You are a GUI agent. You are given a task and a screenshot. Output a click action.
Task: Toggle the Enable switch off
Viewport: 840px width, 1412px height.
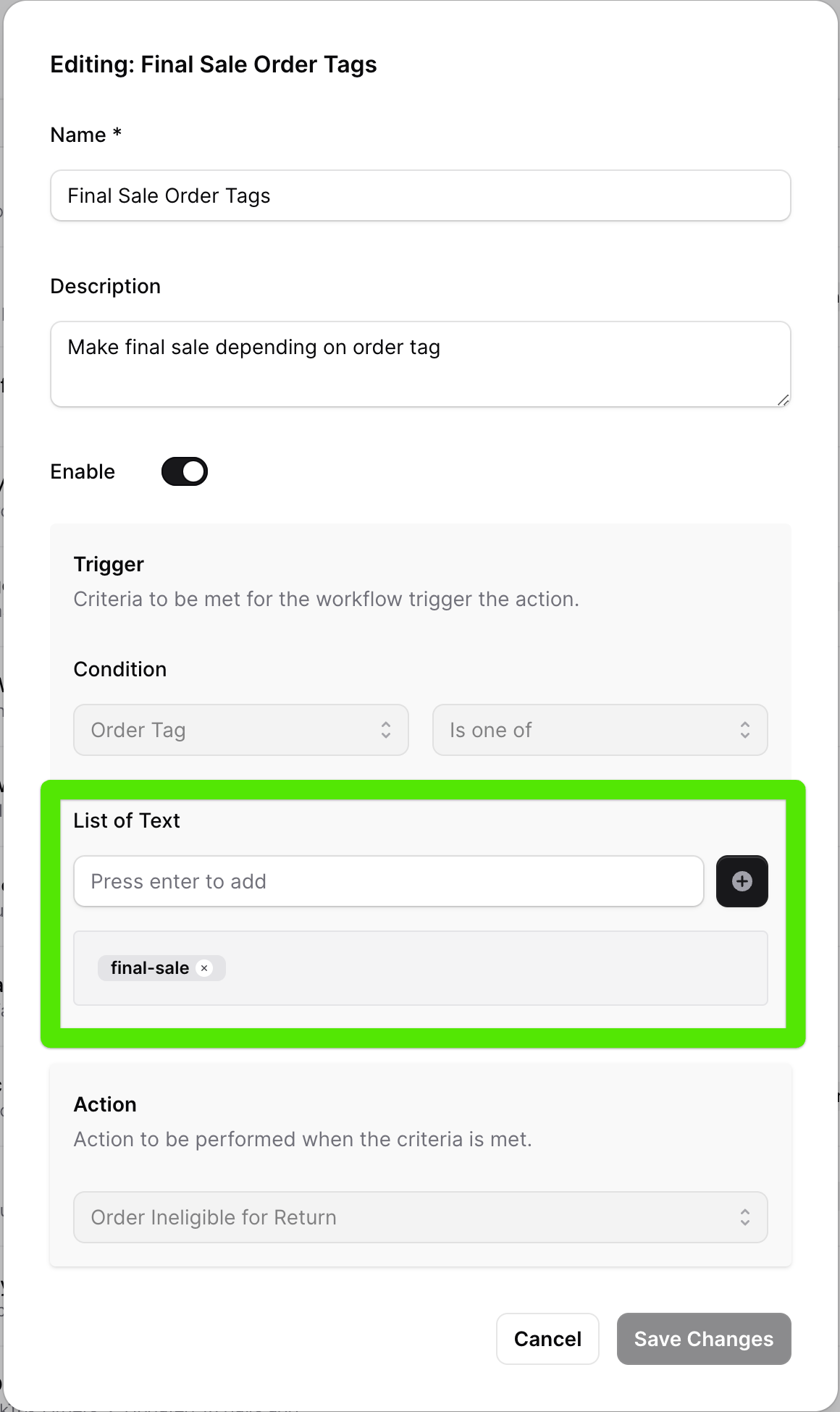pyautogui.click(x=185, y=471)
